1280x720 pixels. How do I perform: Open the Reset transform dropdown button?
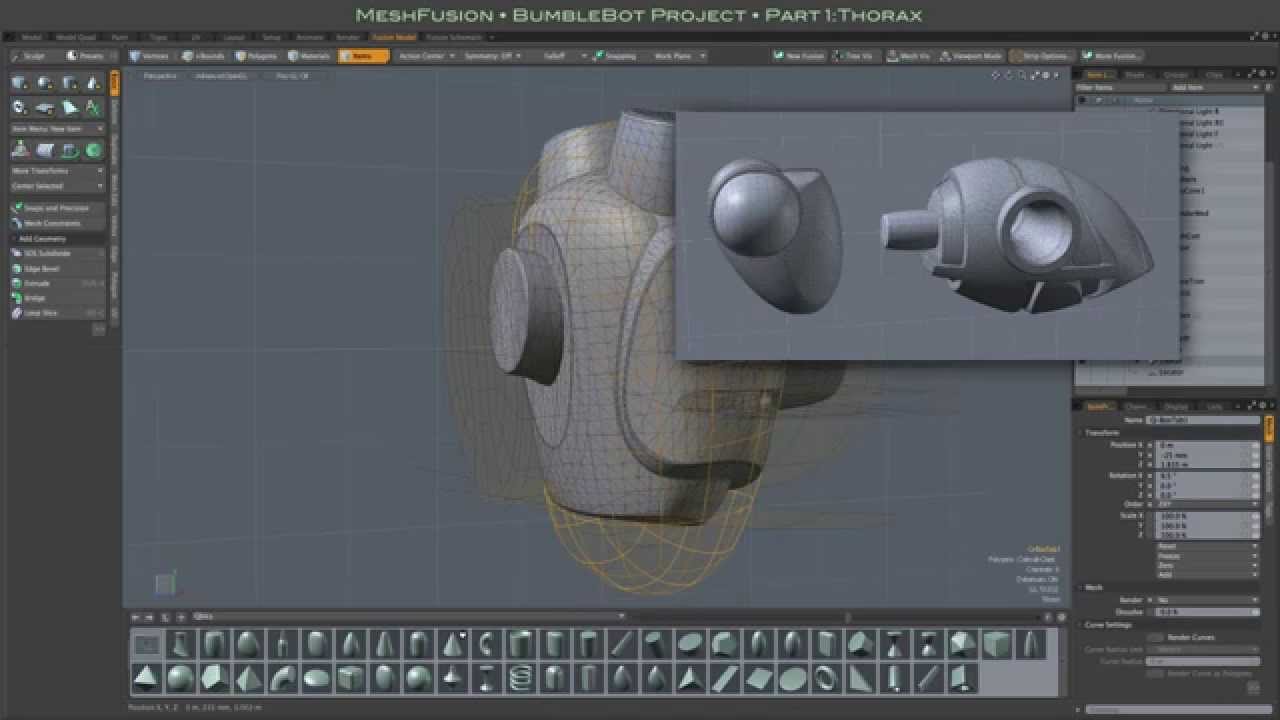(1207, 547)
